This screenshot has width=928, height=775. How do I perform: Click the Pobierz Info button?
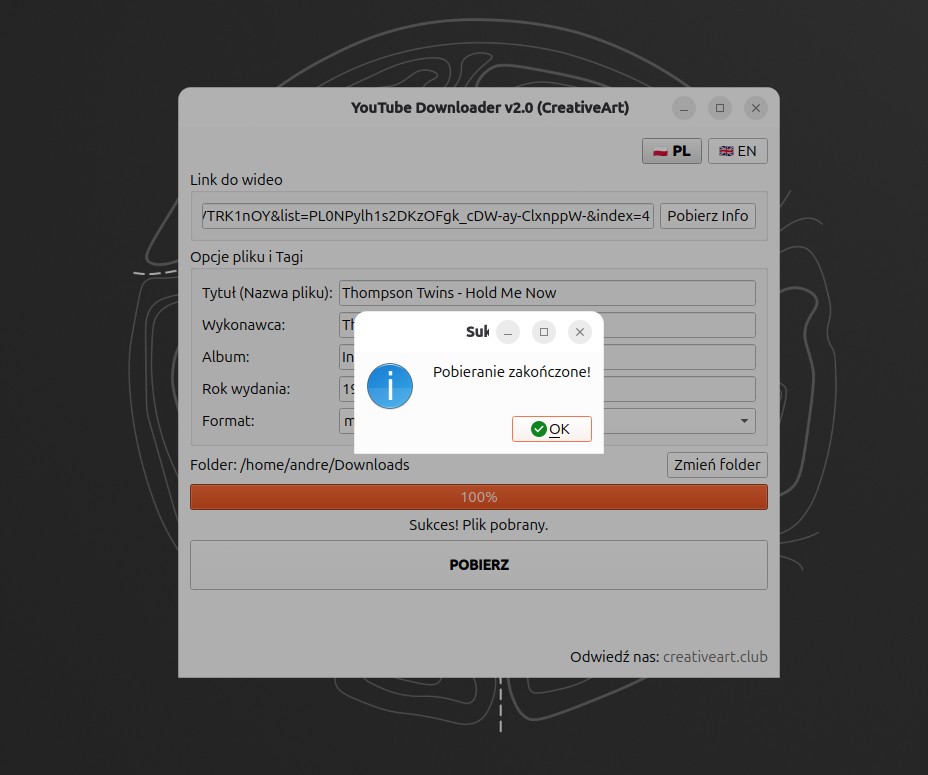pyautogui.click(x=707, y=216)
